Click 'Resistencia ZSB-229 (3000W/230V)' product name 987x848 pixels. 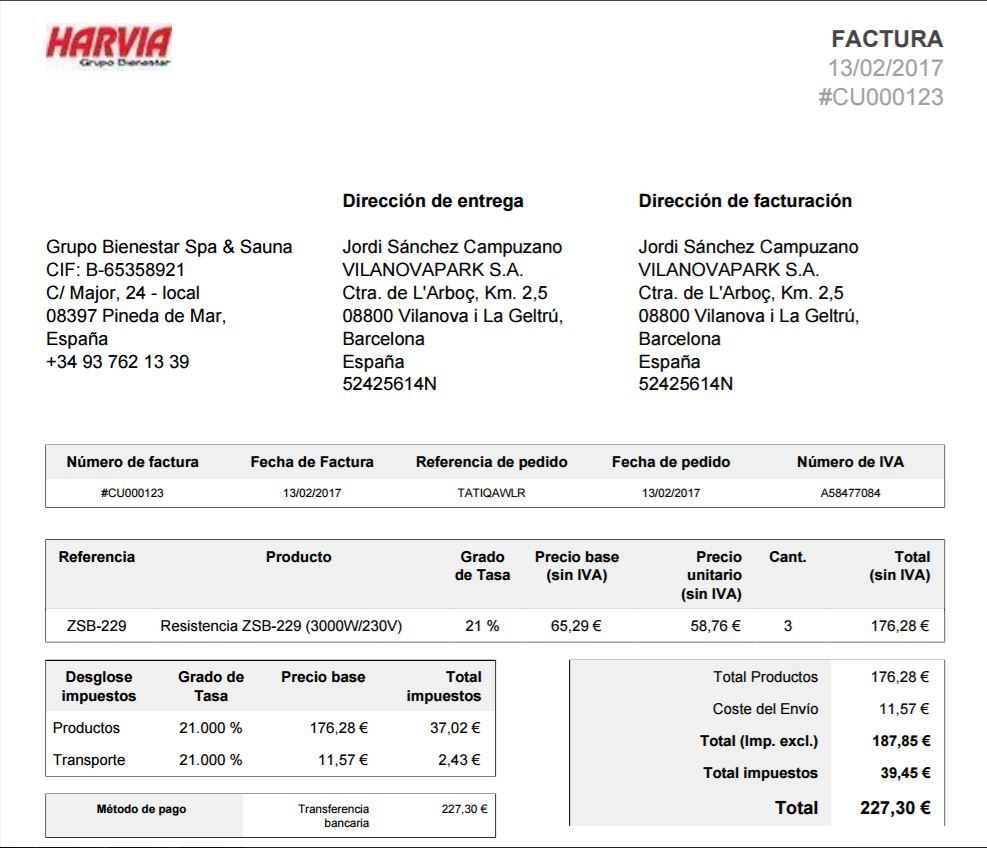click(281, 626)
